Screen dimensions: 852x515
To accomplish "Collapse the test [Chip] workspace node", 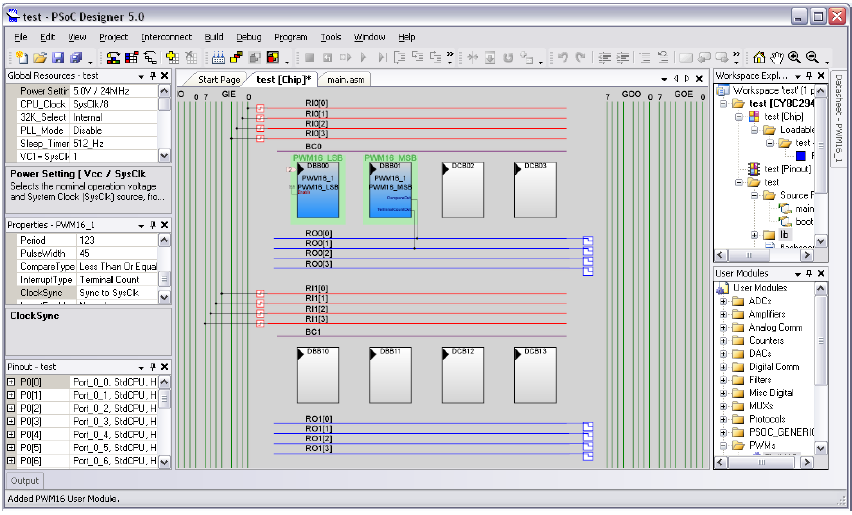I will pos(738,117).
